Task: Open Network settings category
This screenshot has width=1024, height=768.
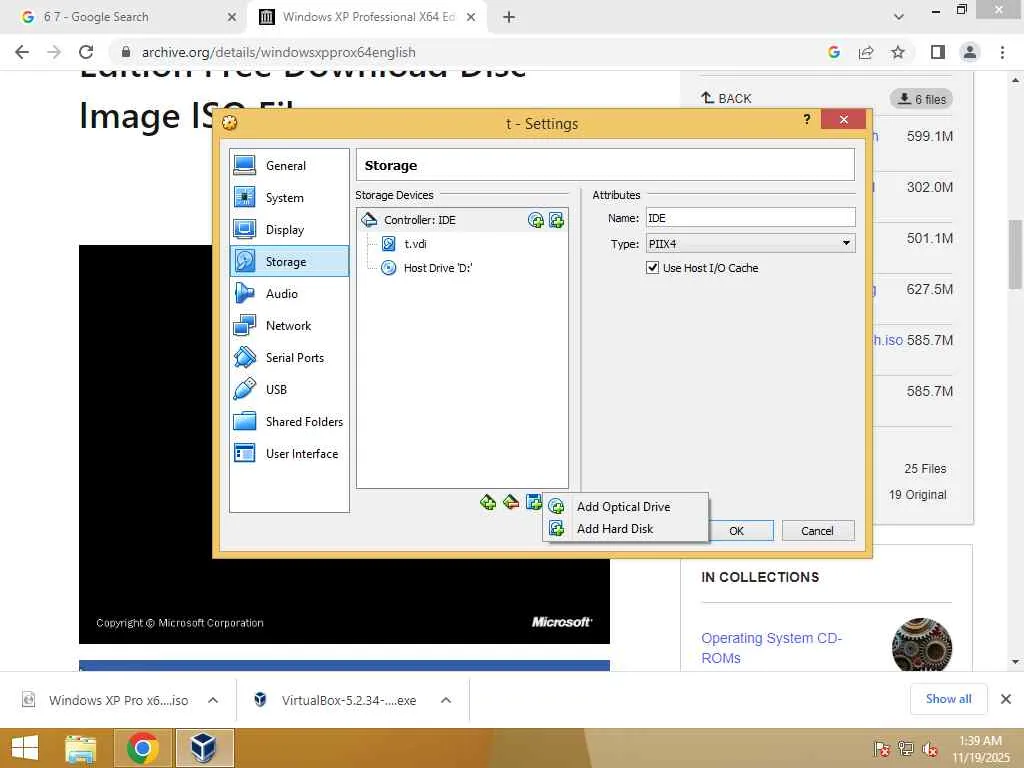Action: coord(289,326)
